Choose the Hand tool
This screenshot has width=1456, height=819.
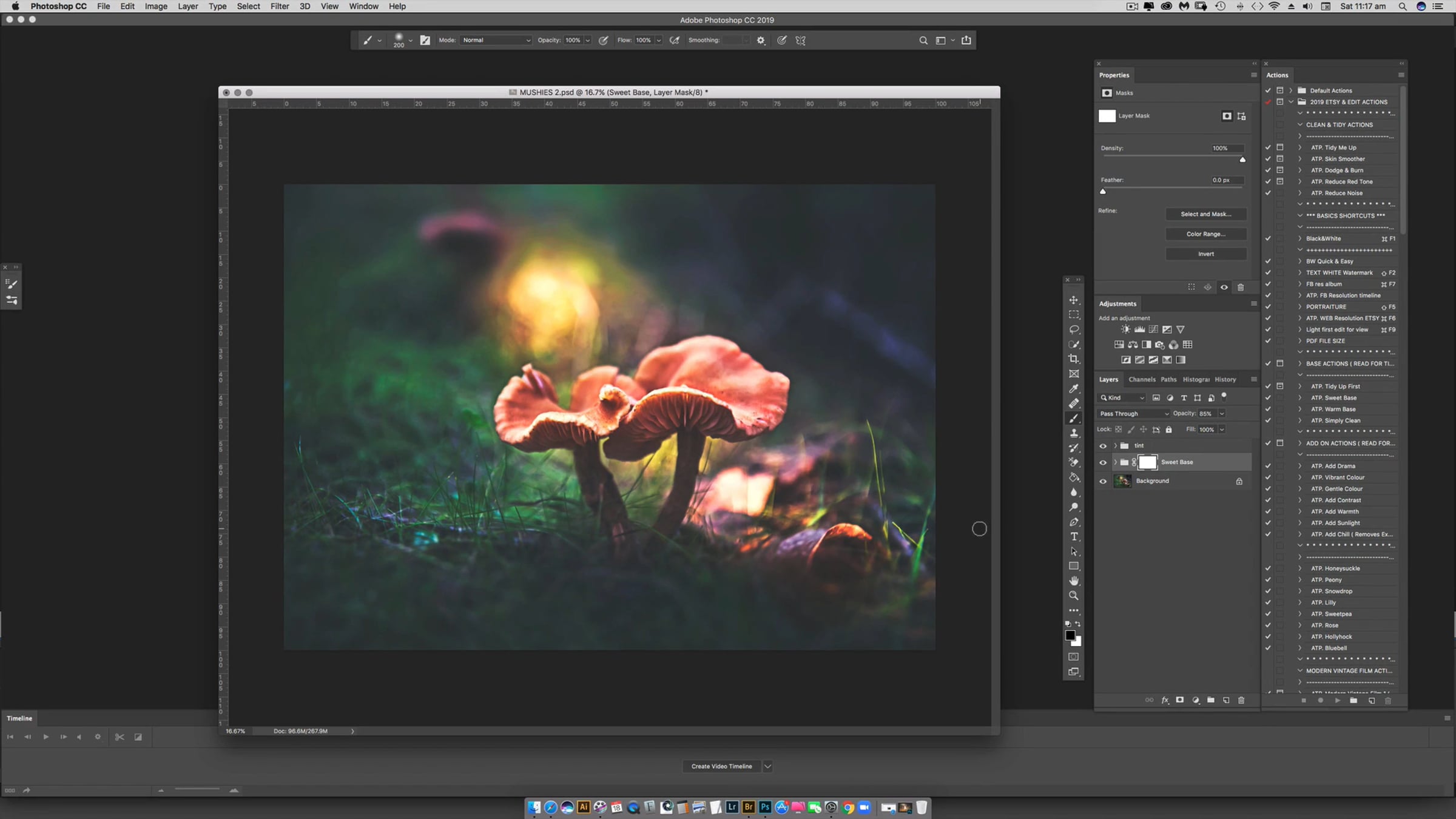point(1074,581)
